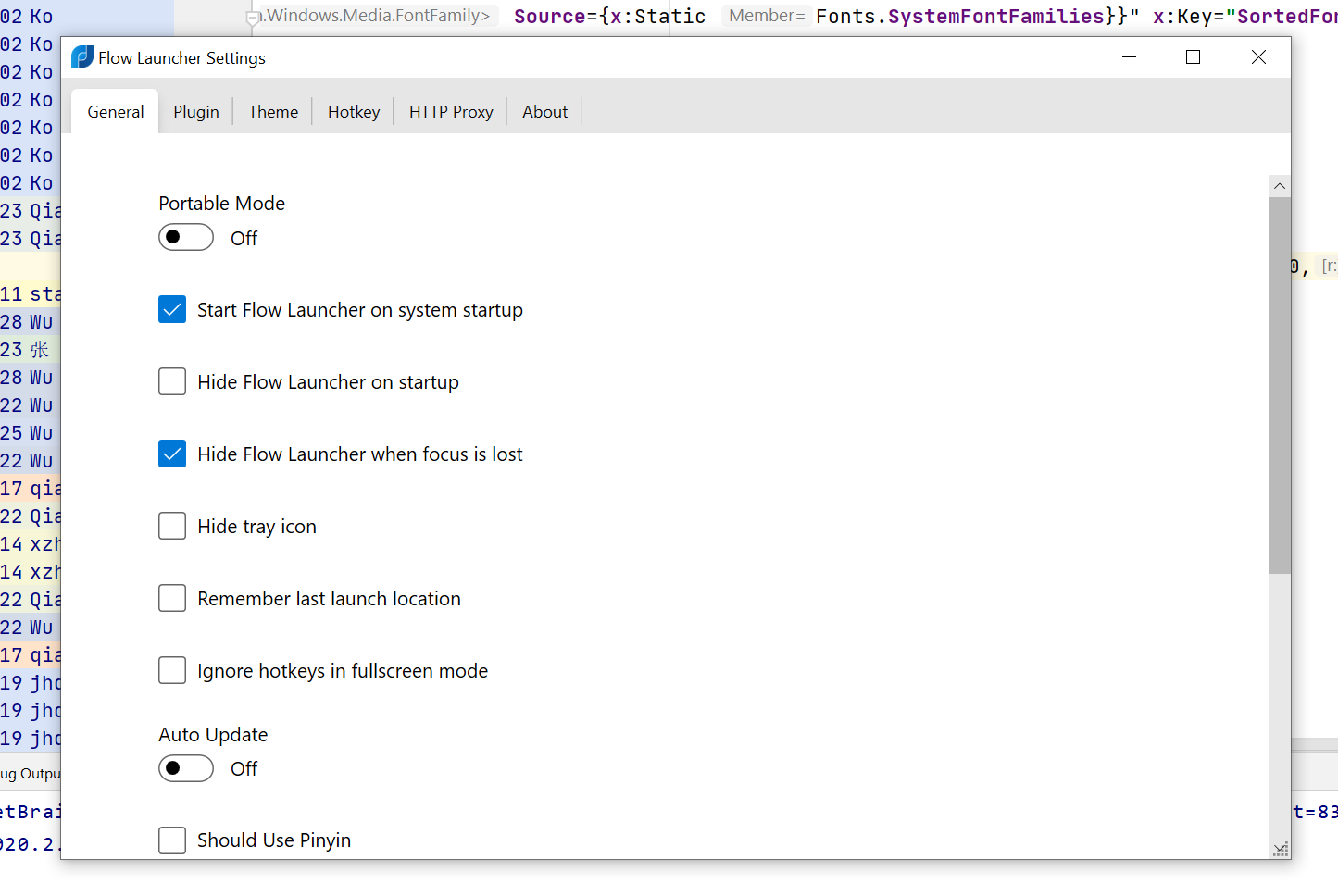Image resolution: width=1338 pixels, height=896 pixels.
Task: Click 'Source={x:Static' in background editor
Action: [610, 16]
